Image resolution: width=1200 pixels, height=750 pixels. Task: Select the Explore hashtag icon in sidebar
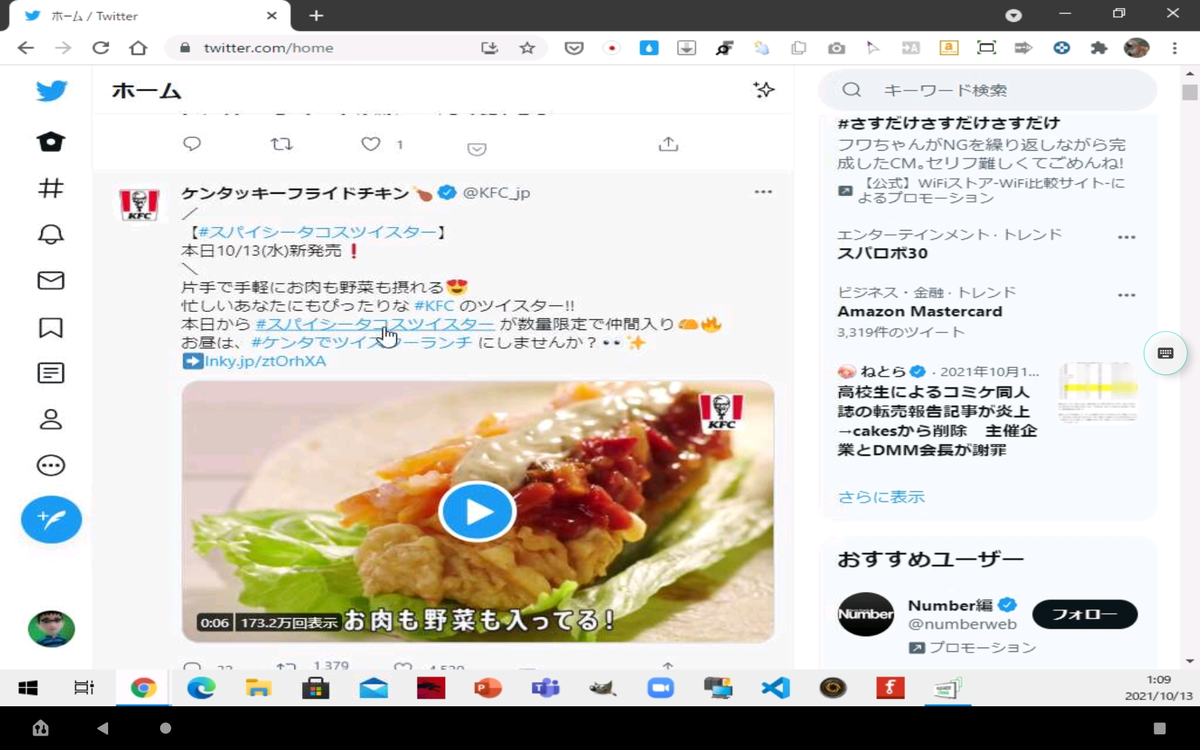point(50,188)
